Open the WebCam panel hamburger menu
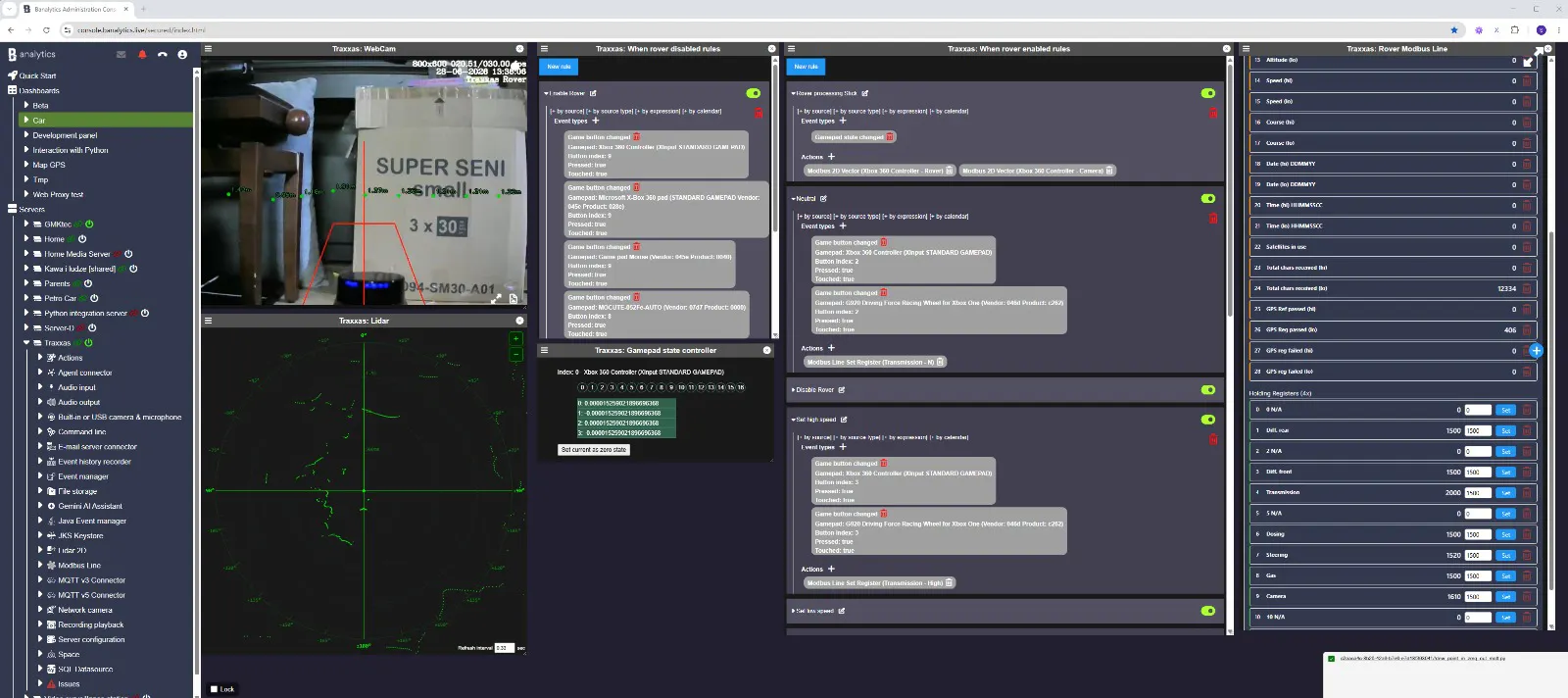The image size is (1568, 698). coord(208,48)
